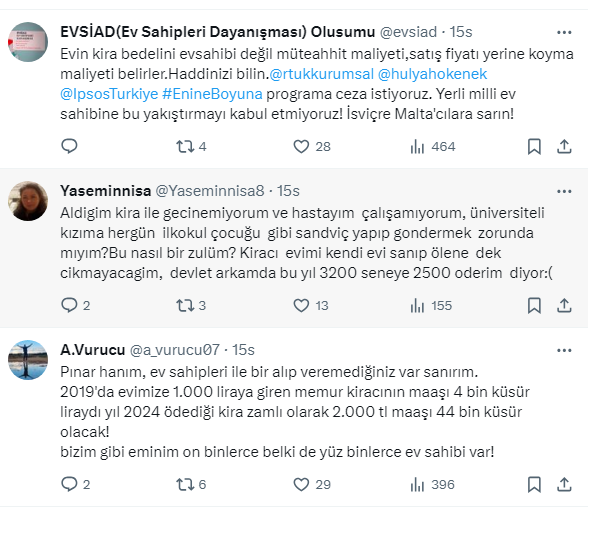Image resolution: width=609 pixels, height=537 pixels.
Task: Retweet Yaseminnisa's tweet
Action: coord(185,306)
